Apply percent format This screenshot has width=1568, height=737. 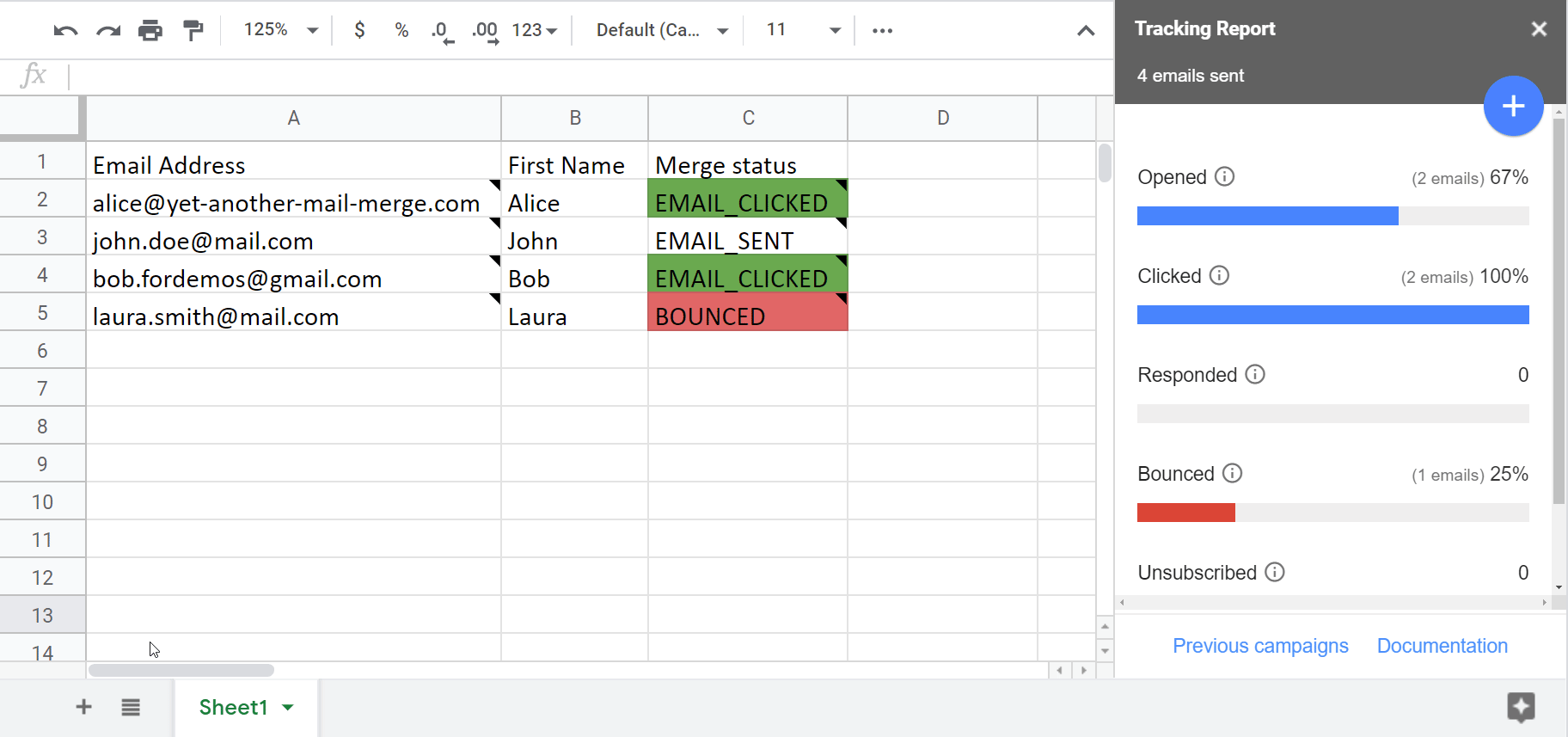pyautogui.click(x=401, y=30)
